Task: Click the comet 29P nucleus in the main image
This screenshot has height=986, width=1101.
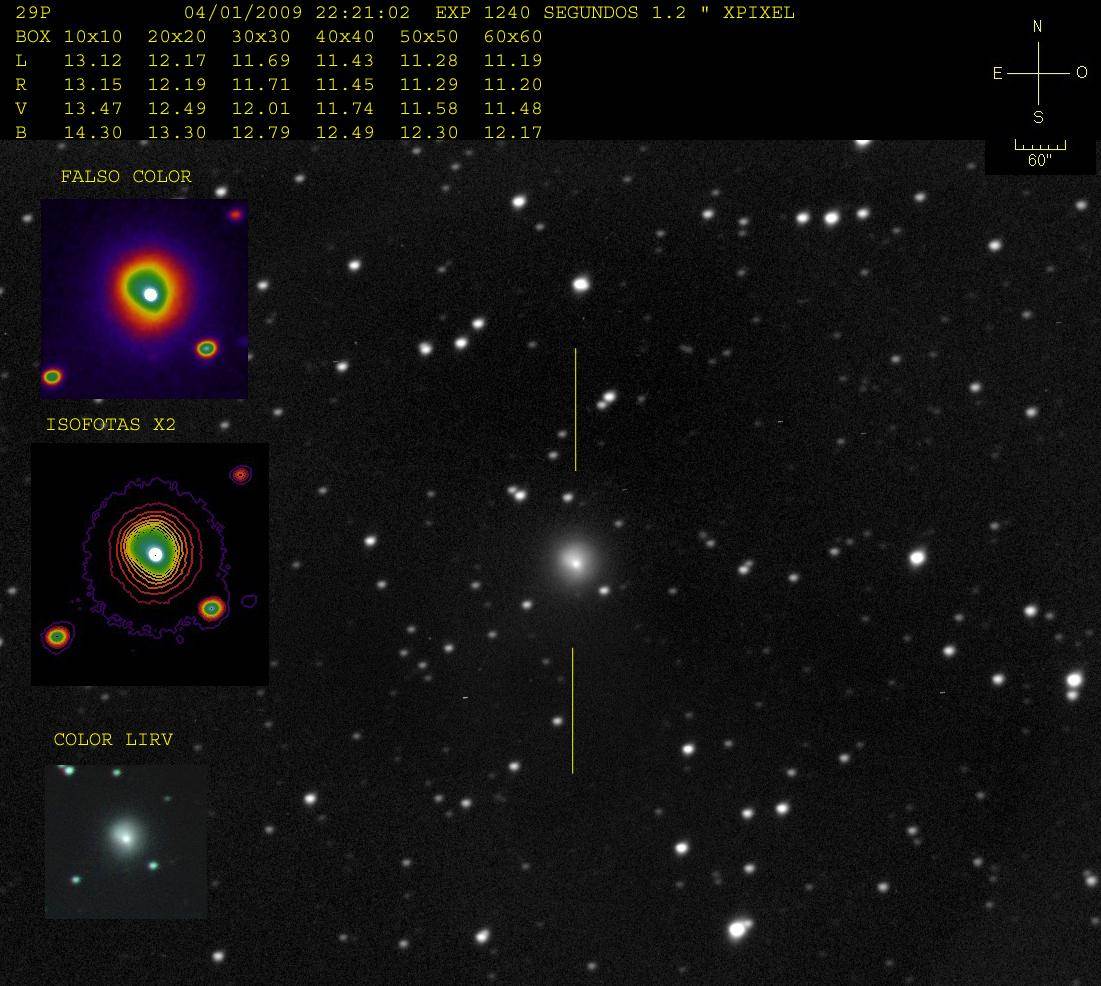Action: [575, 563]
